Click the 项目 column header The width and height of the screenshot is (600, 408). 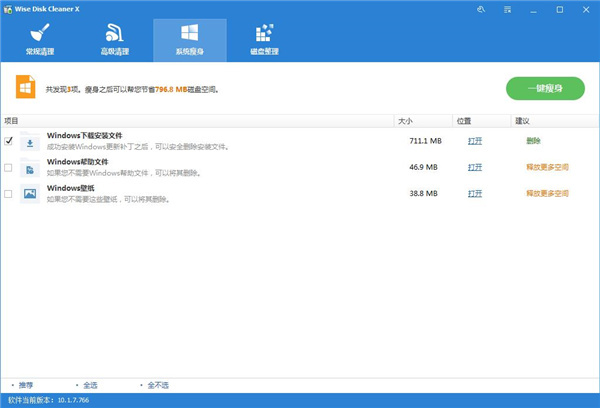point(197,121)
